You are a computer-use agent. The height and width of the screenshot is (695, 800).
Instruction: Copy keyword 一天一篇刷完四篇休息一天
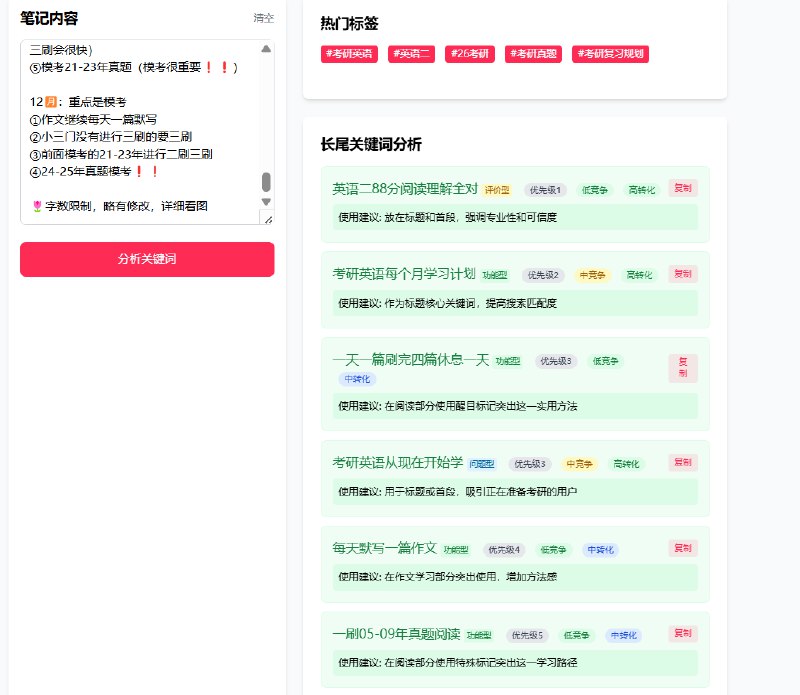pos(683,368)
